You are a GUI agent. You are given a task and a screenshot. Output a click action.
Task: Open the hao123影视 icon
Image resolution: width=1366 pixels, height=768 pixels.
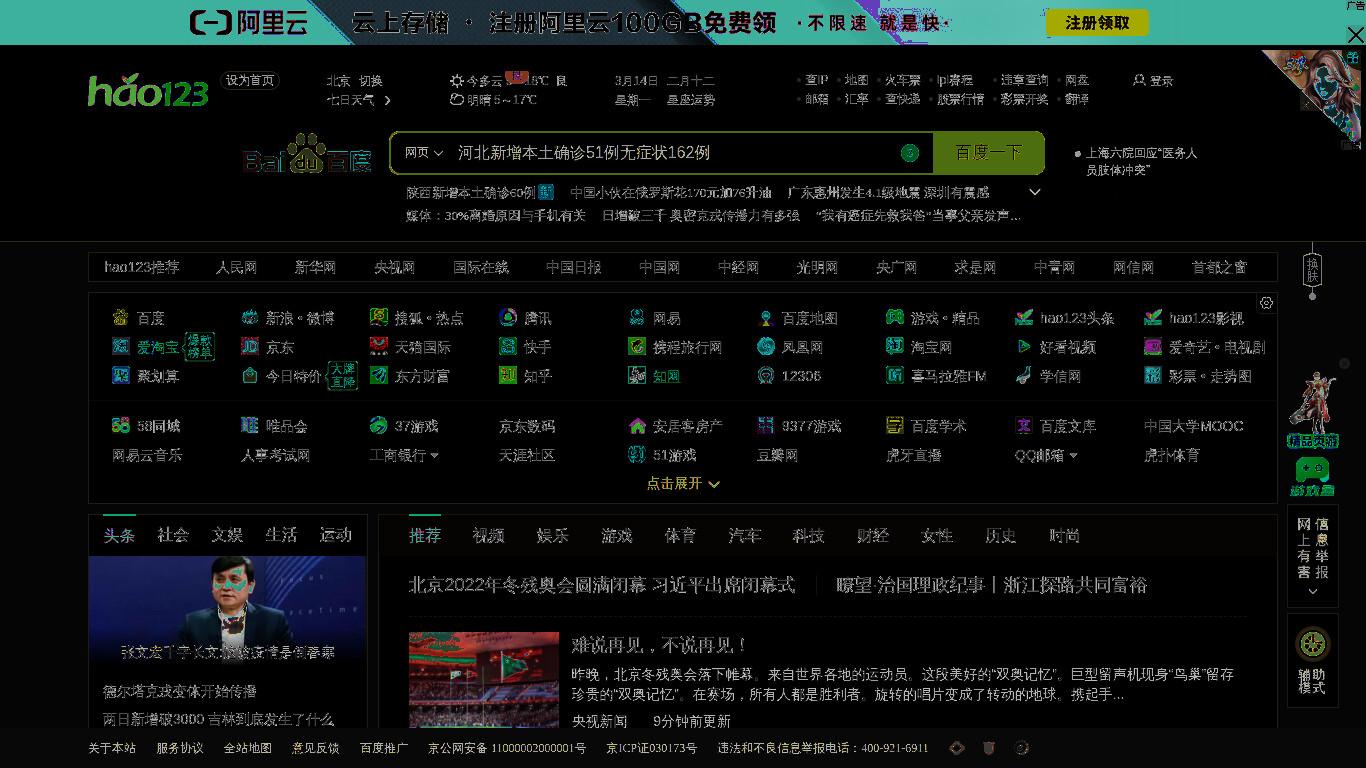(1153, 318)
